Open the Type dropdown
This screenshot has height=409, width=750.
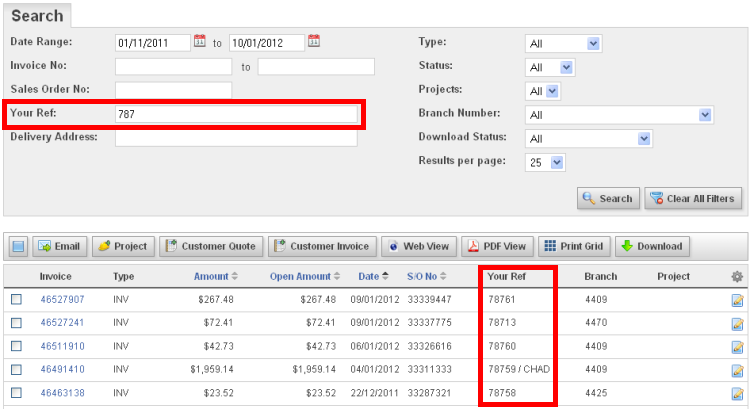pyautogui.click(x=563, y=44)
